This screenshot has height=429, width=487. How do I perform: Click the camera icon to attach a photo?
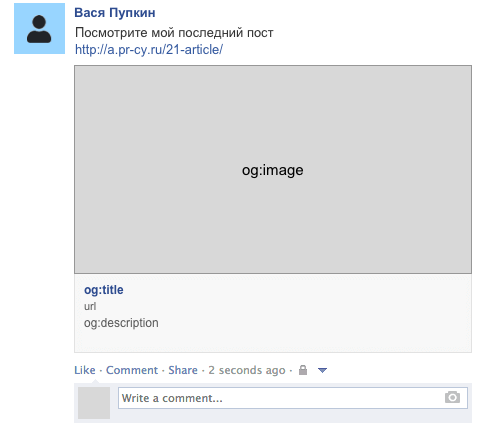point(452,397)
